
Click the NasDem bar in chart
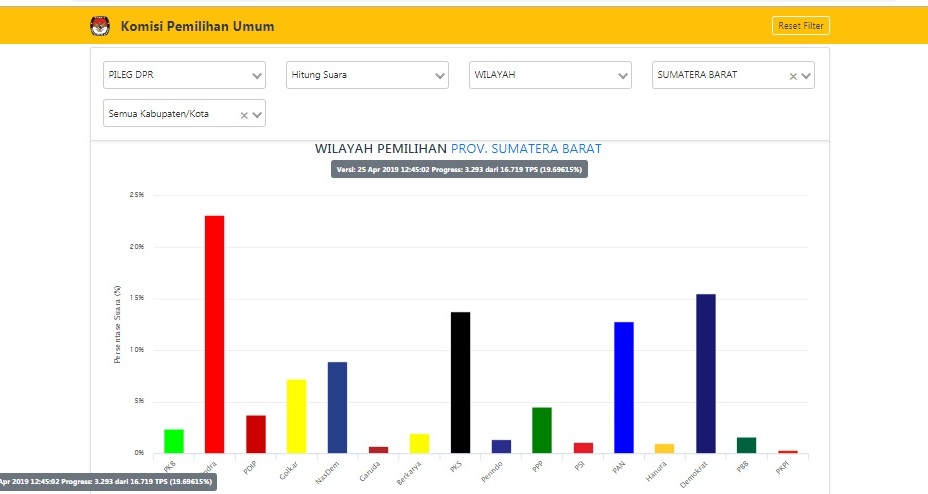[x=337, y=407]
